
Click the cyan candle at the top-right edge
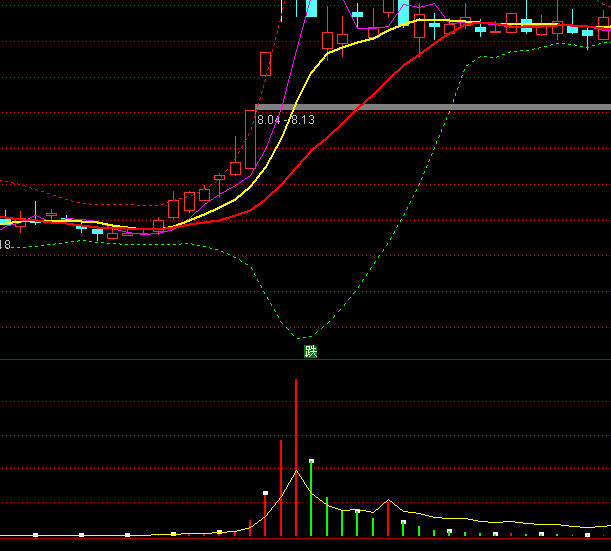point(603,34)
